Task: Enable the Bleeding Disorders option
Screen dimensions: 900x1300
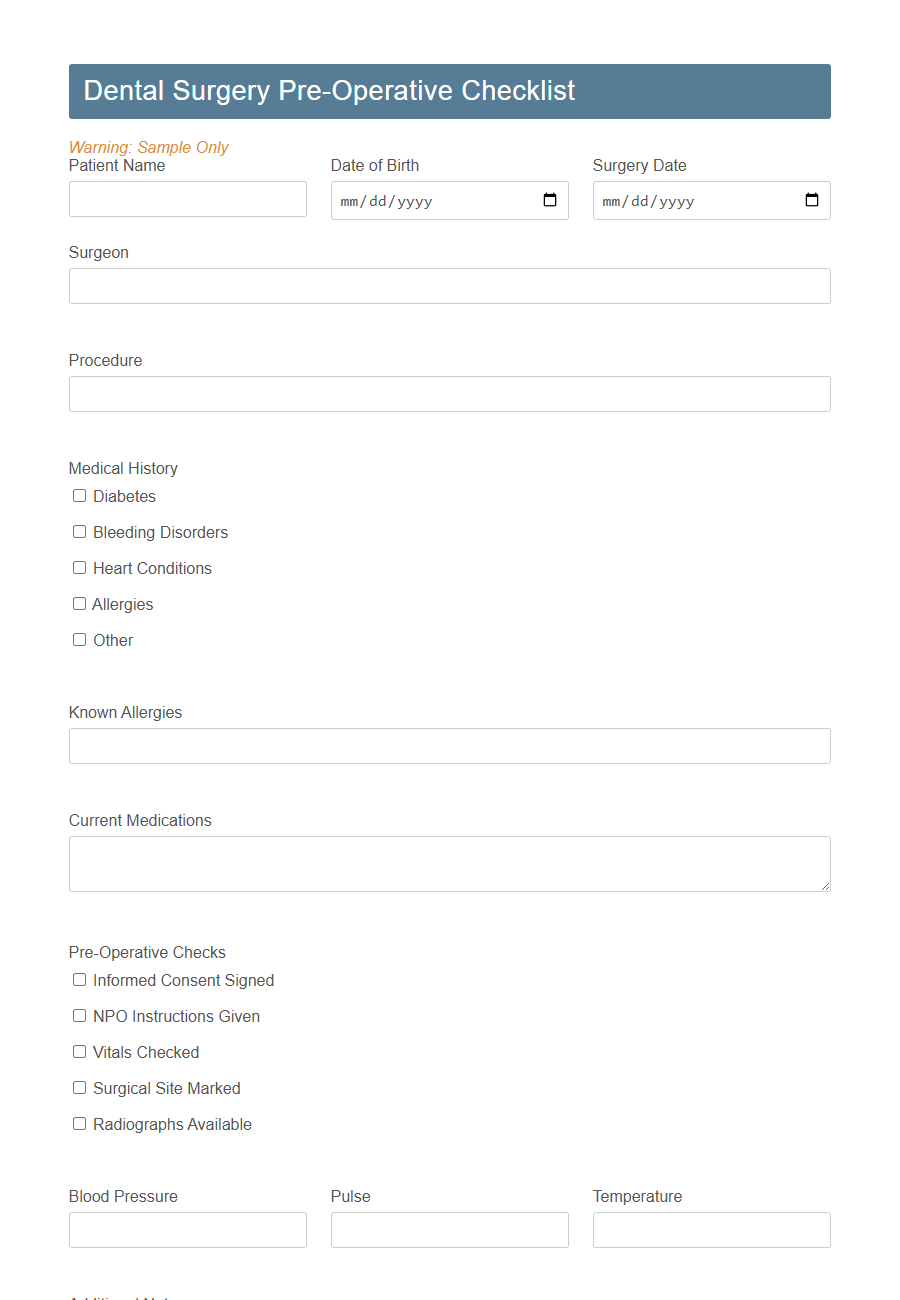Action: (x=79, y=531)
